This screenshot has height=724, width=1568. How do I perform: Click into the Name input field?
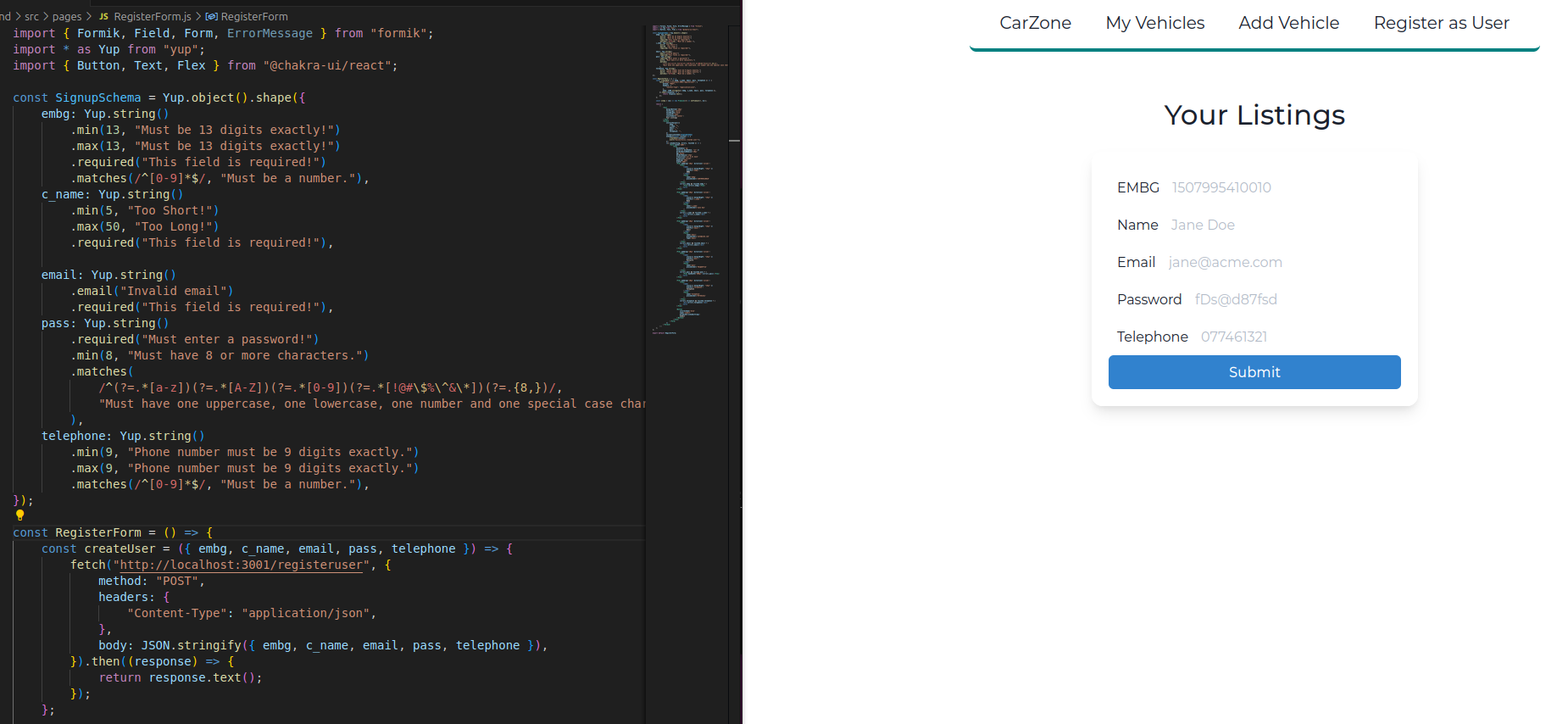coord(1280,225)
